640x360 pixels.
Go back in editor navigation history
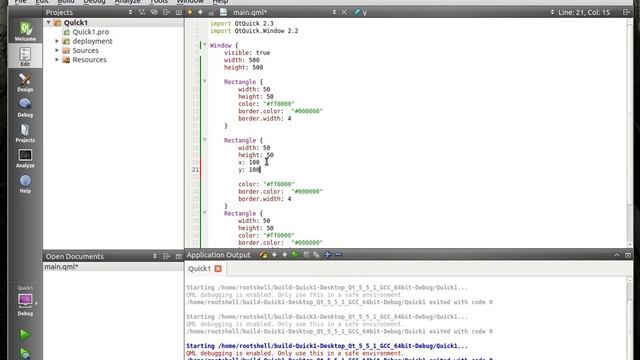pyautogui.click(x=190, y=12)
